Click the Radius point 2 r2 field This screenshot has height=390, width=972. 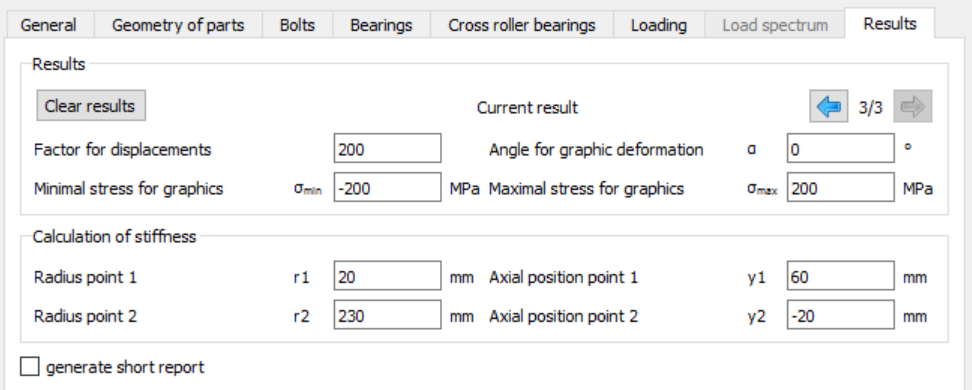click(x=387, y=316)
